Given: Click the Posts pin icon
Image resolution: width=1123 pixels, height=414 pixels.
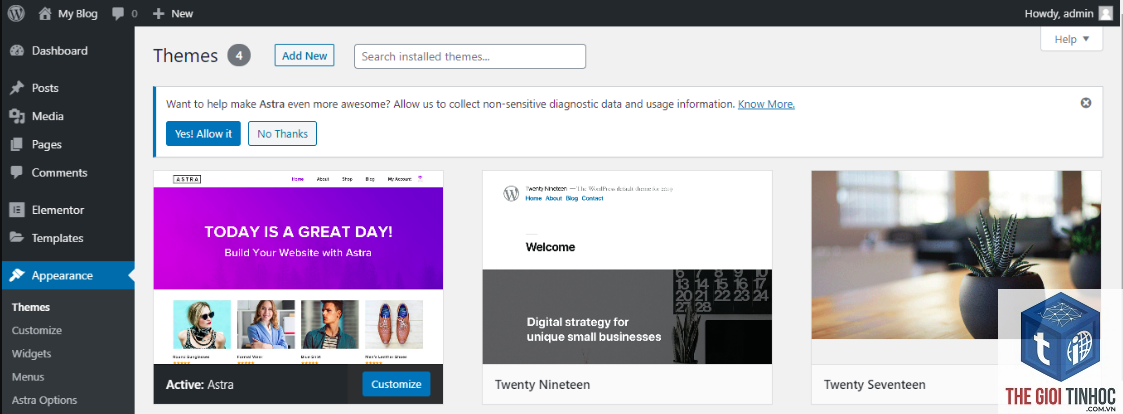Looking at the screenshot, I should [17, 88].
